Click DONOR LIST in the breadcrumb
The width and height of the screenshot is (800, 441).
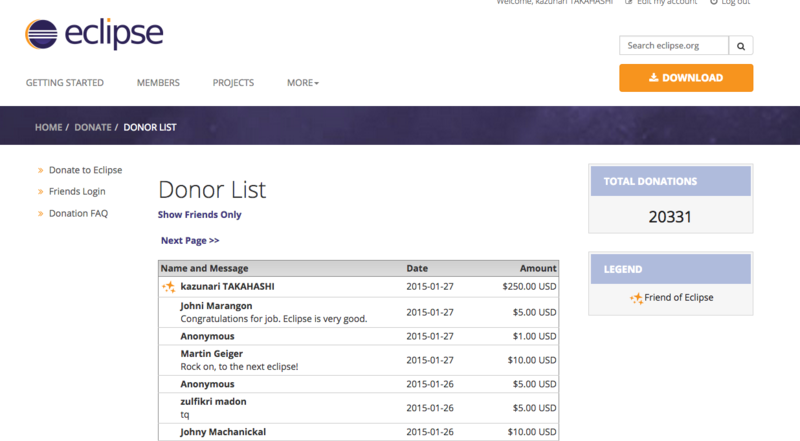click(x=150, y=128)
